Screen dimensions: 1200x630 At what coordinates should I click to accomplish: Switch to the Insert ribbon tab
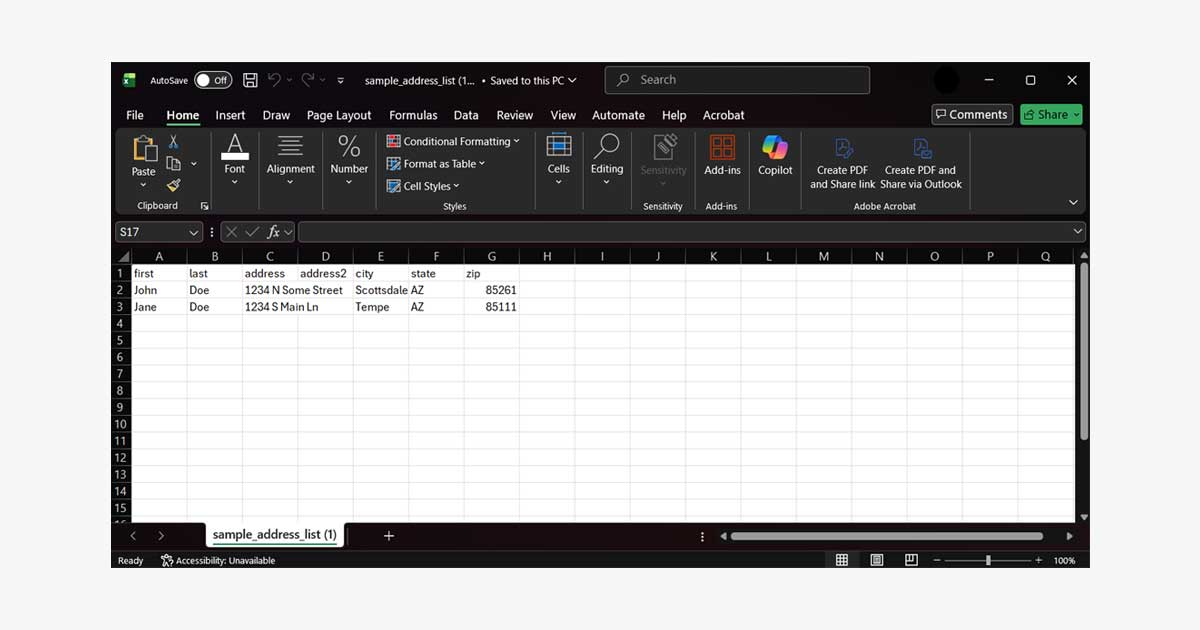pyautogui.click(x=230, y=115)
